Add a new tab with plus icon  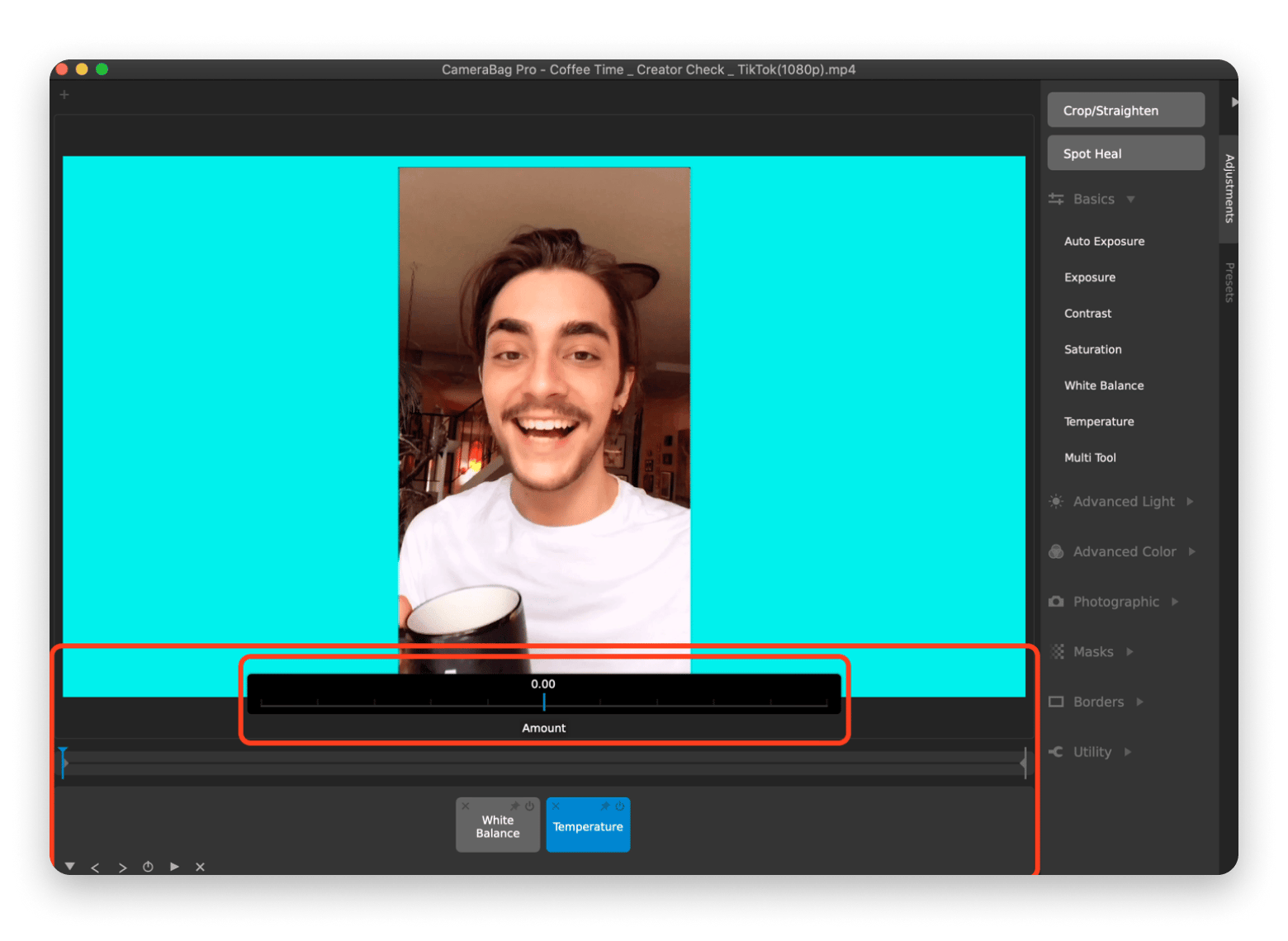pos(64,95)
